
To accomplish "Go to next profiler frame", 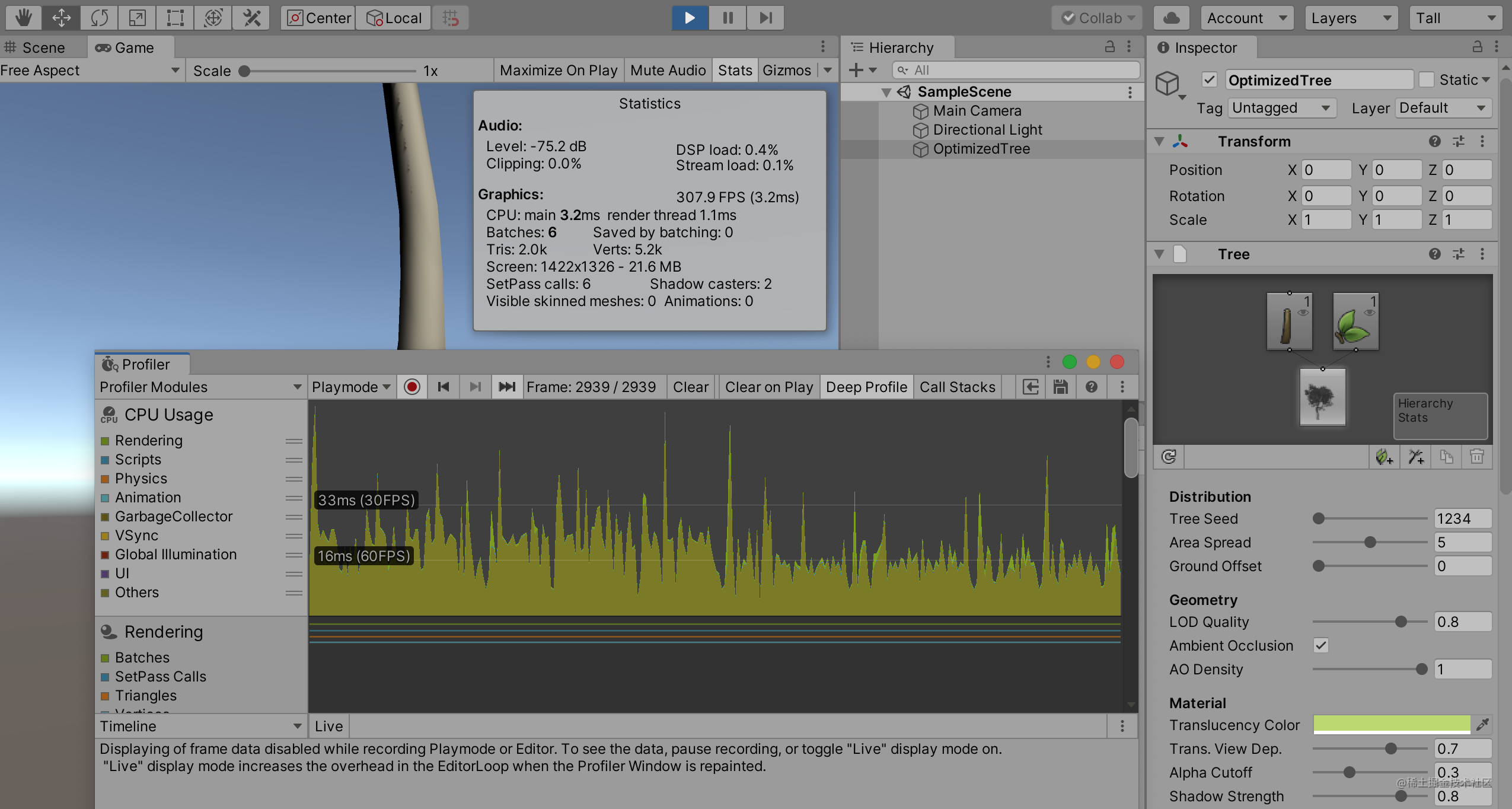I will pyautogui.click(x=475, y=387).
